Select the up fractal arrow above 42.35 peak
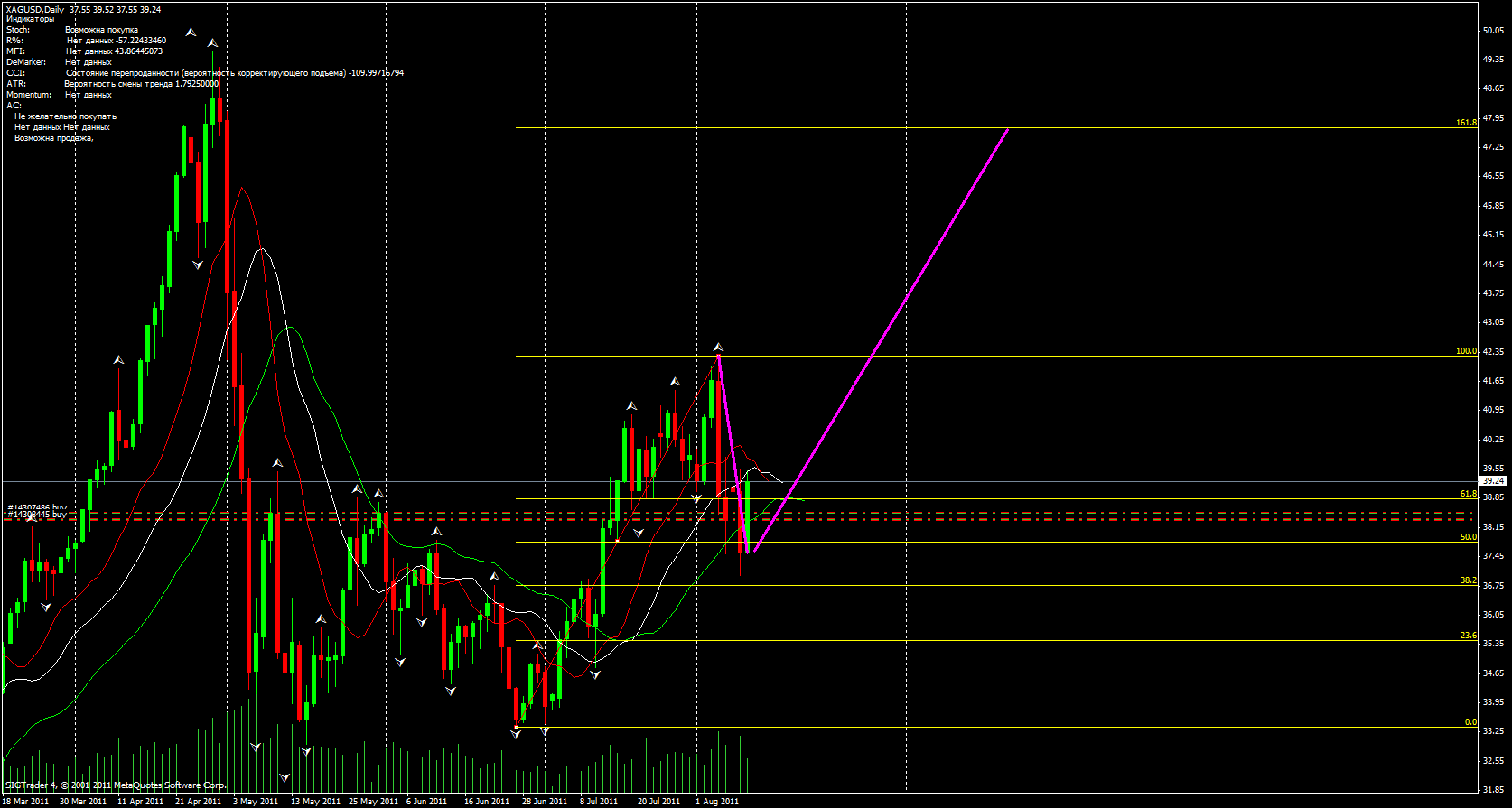 point(718,347)
